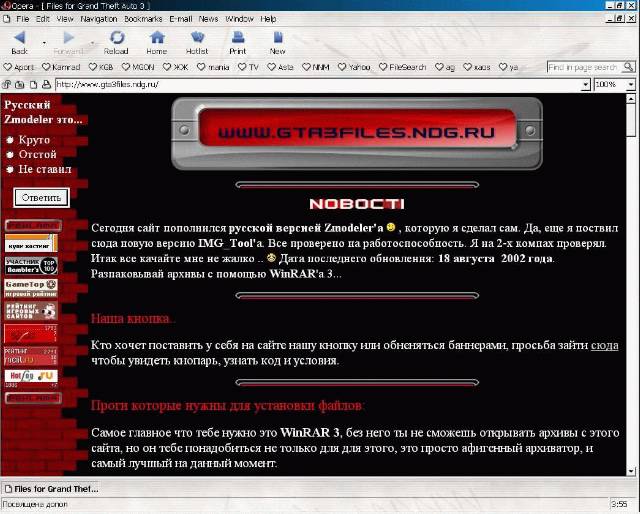Open the Kamrad bookmark

point(61,67)
